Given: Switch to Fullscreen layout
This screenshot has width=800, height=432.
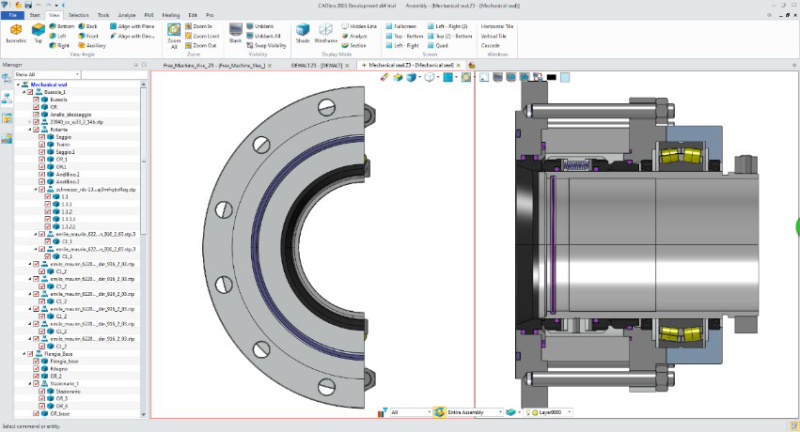Looking at the screenshot, I should [x=401, y=26].
